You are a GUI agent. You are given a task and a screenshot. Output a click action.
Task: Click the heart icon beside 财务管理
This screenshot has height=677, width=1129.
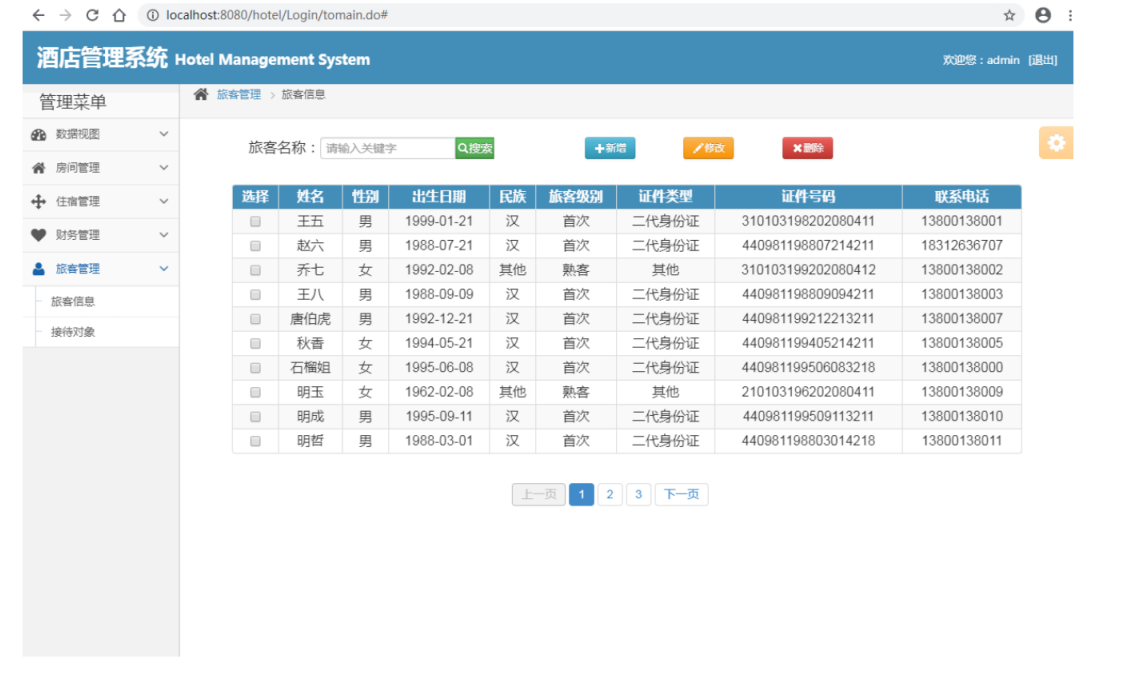coord(39,235)
